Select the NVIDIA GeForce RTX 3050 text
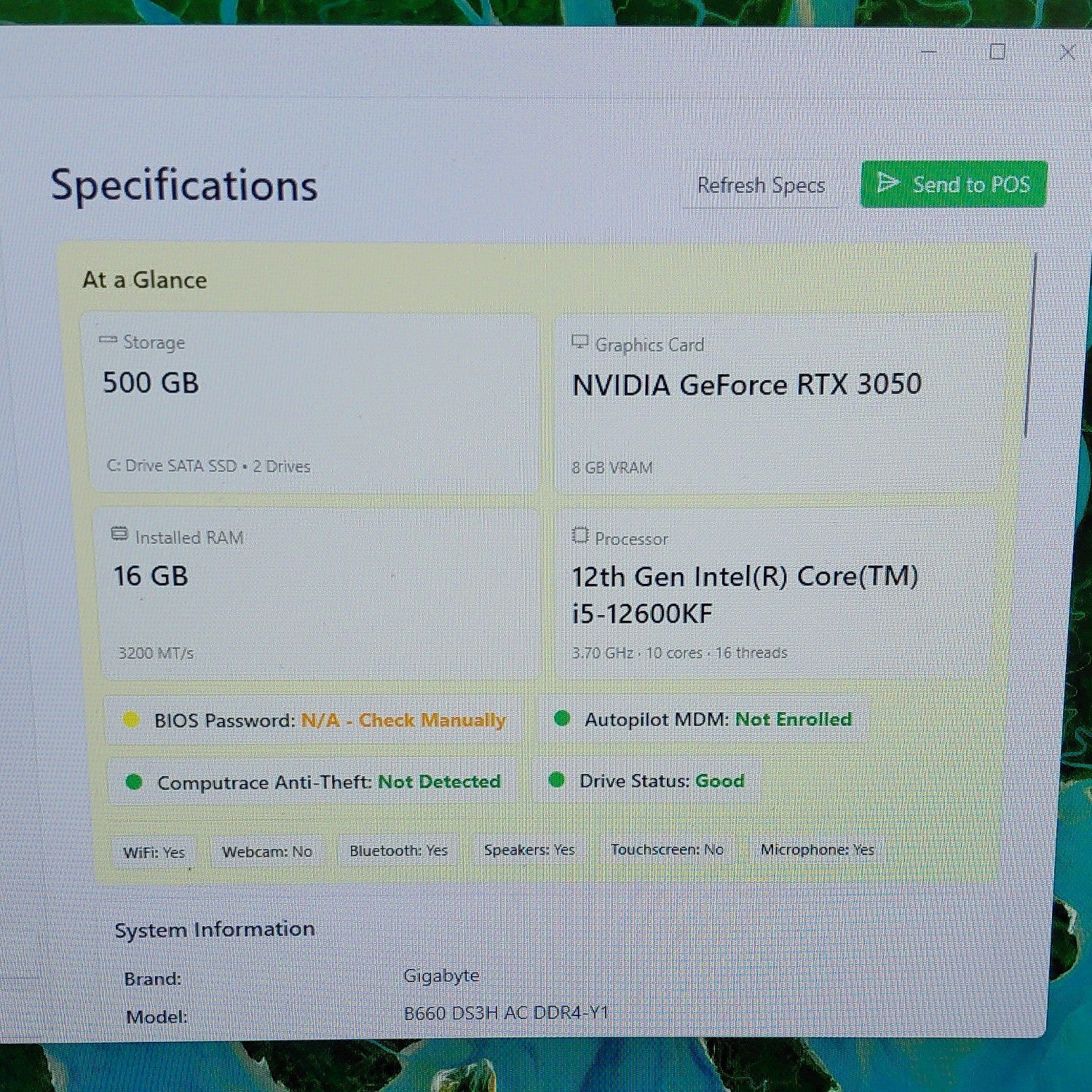1092x1092 pixels. coord(747,384)
